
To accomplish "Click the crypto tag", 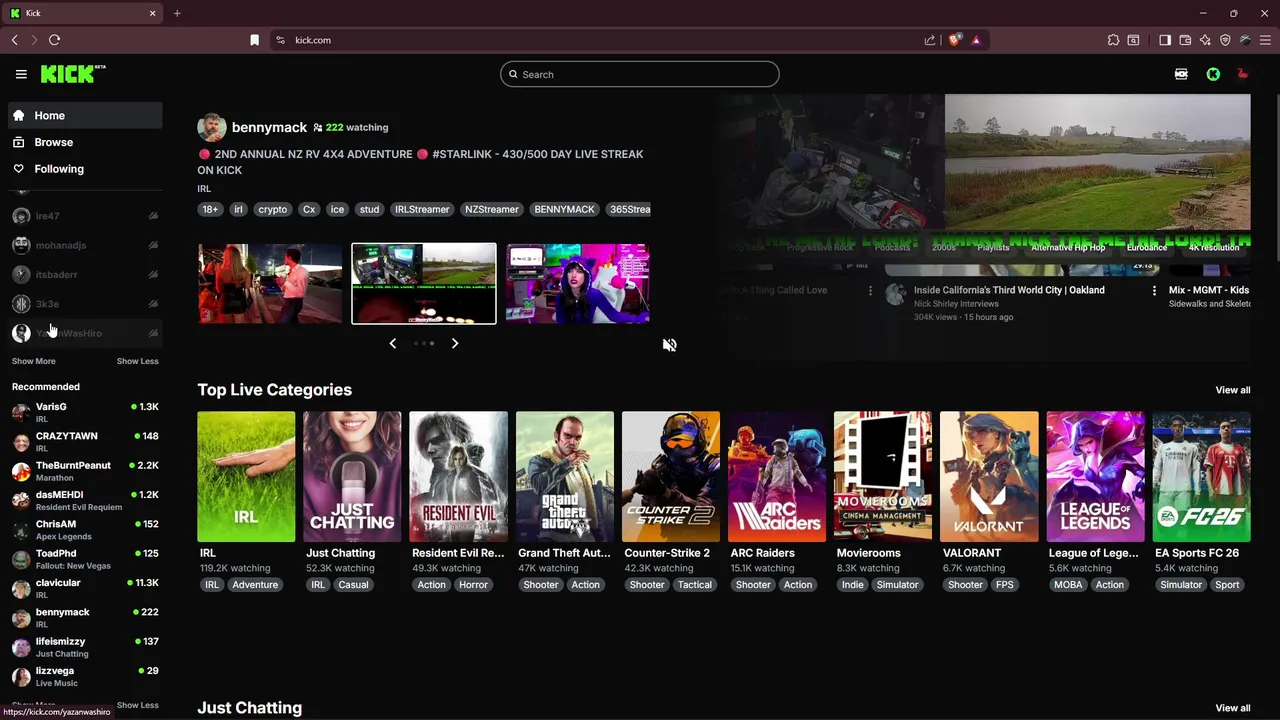I will [272, 209].
